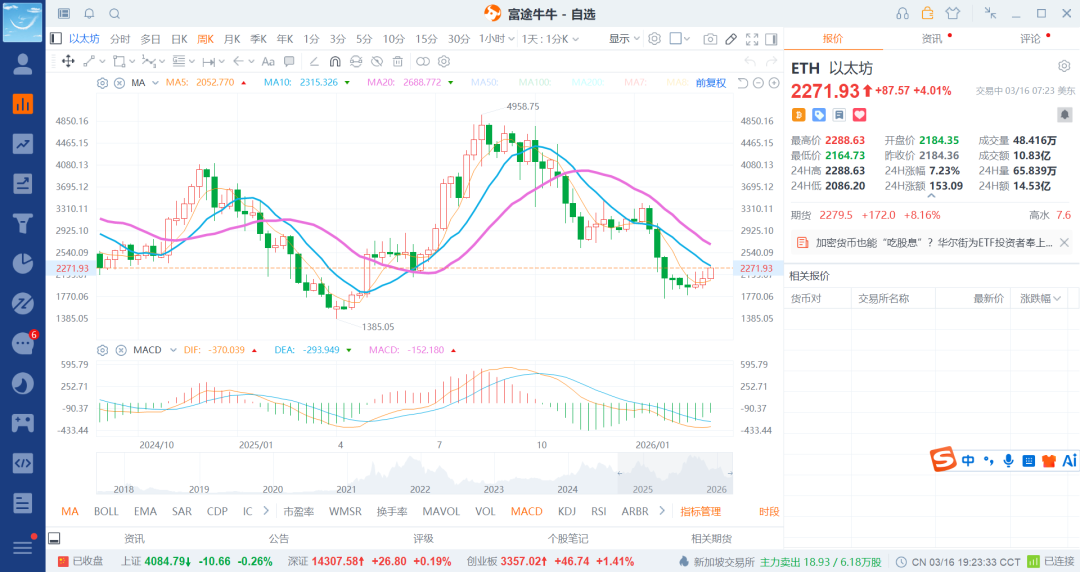Expand the MACD indicator dropdown arrow
The image size is (1080, 572).
(174, 350)
